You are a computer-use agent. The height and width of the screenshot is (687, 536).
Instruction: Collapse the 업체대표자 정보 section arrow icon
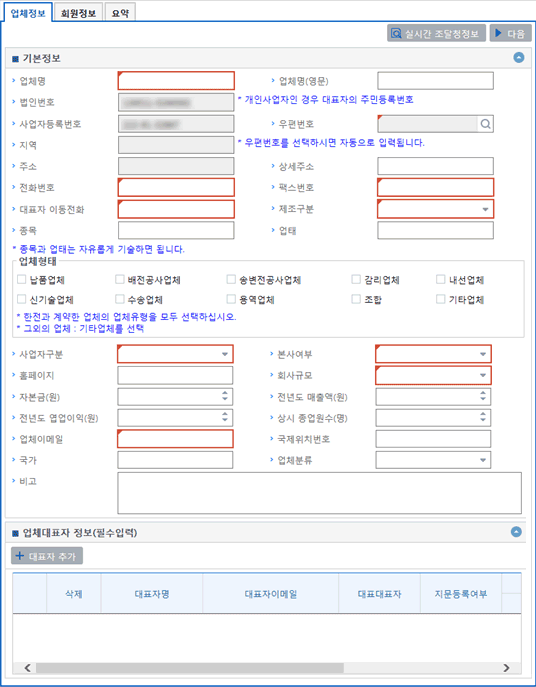pos(517,532)
